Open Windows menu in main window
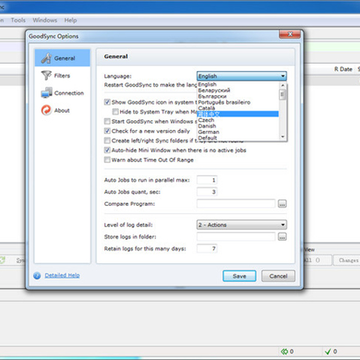 coord(45,20)
